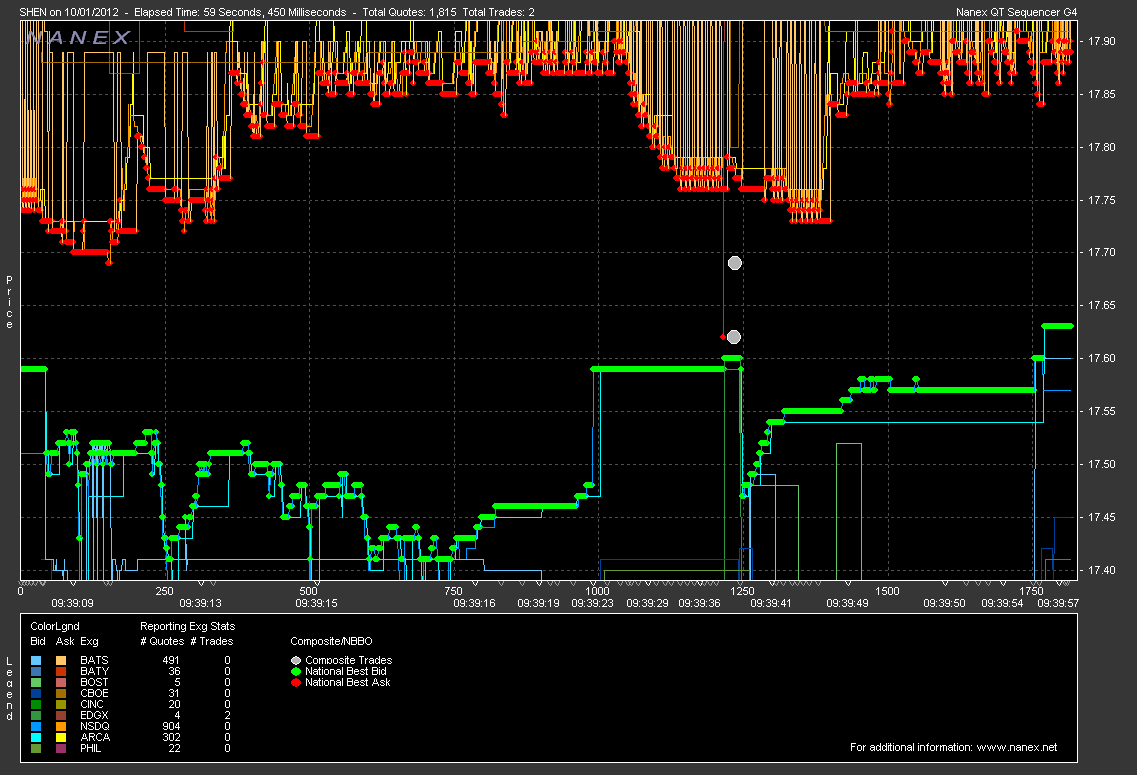The height and width of the screenshot is (775, 1137).
Task: Click the 17.70 price axis label
Action: click(1101, 252)
